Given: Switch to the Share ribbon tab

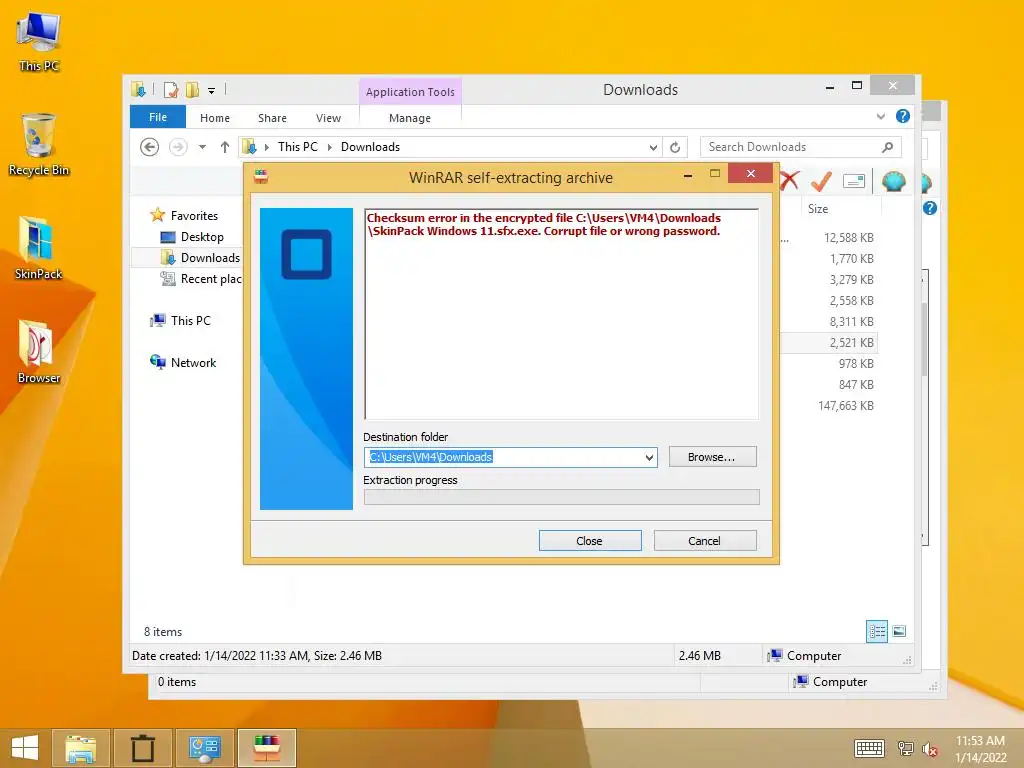Looking at the screenshot, I should (272, 118).
